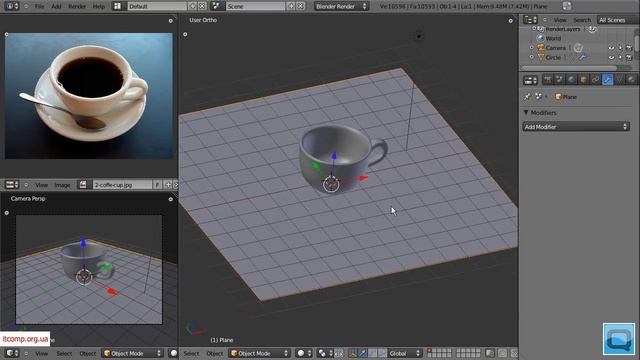640x360 pixels.
Task: Open the World properties tab
Action: pyautogui.click(x=571, y=80)
